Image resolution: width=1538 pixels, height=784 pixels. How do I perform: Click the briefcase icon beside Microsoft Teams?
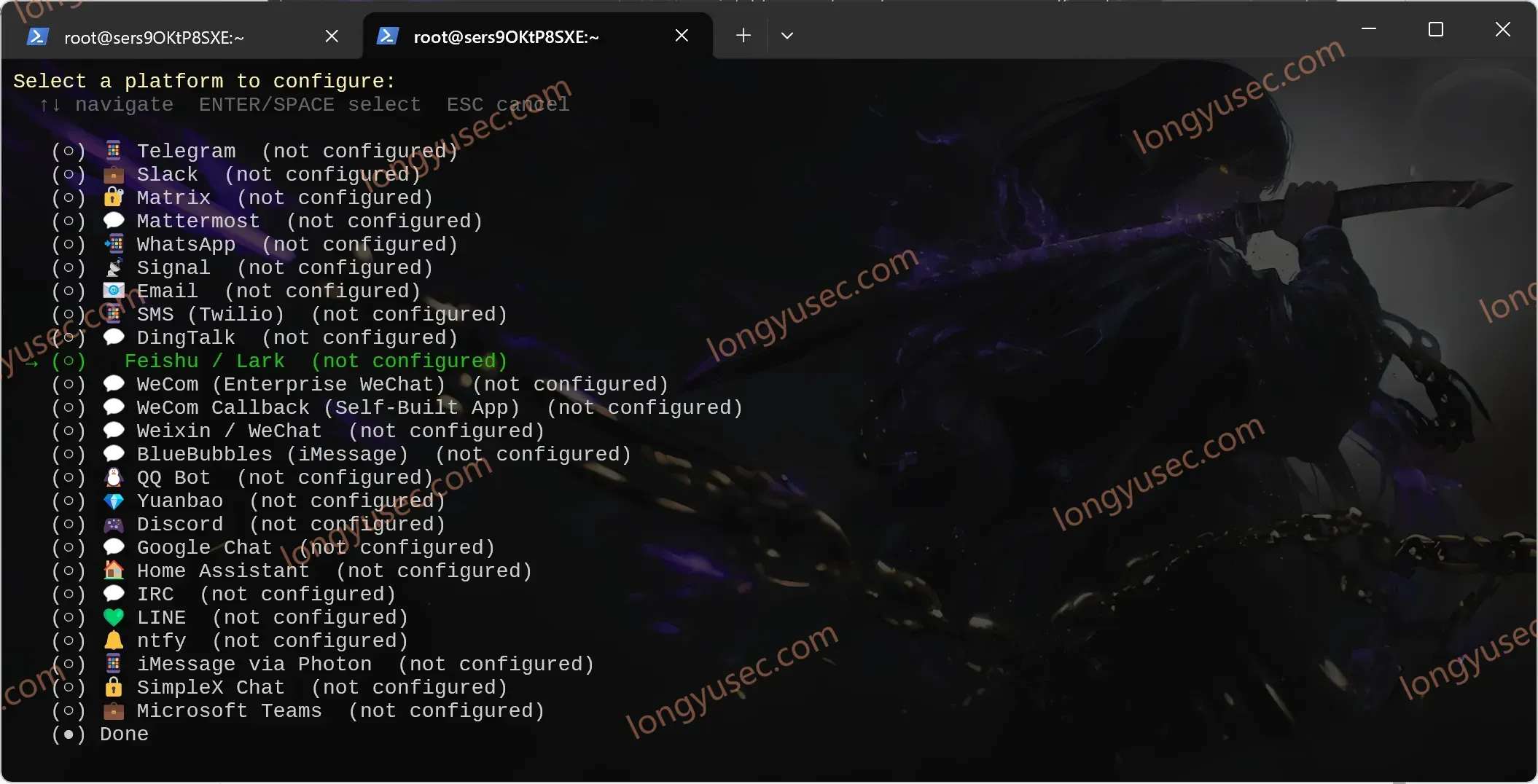(113, 710)
